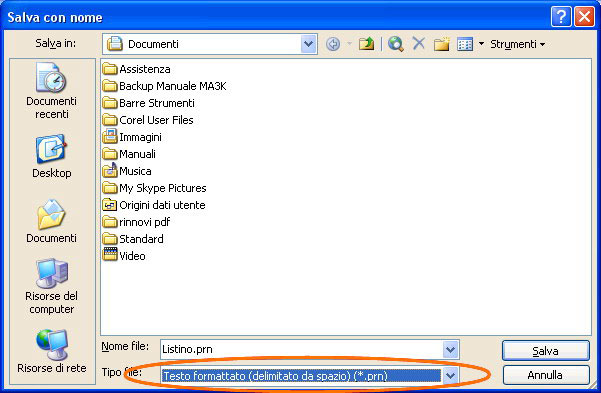
Task: Click the Help question mark button
Action: point(561,17)
